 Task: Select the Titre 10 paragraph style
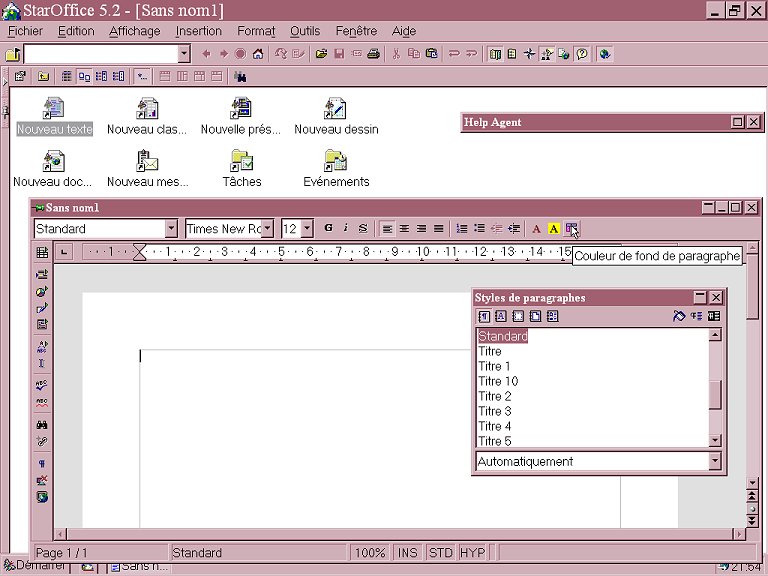(x=498, y=382)
